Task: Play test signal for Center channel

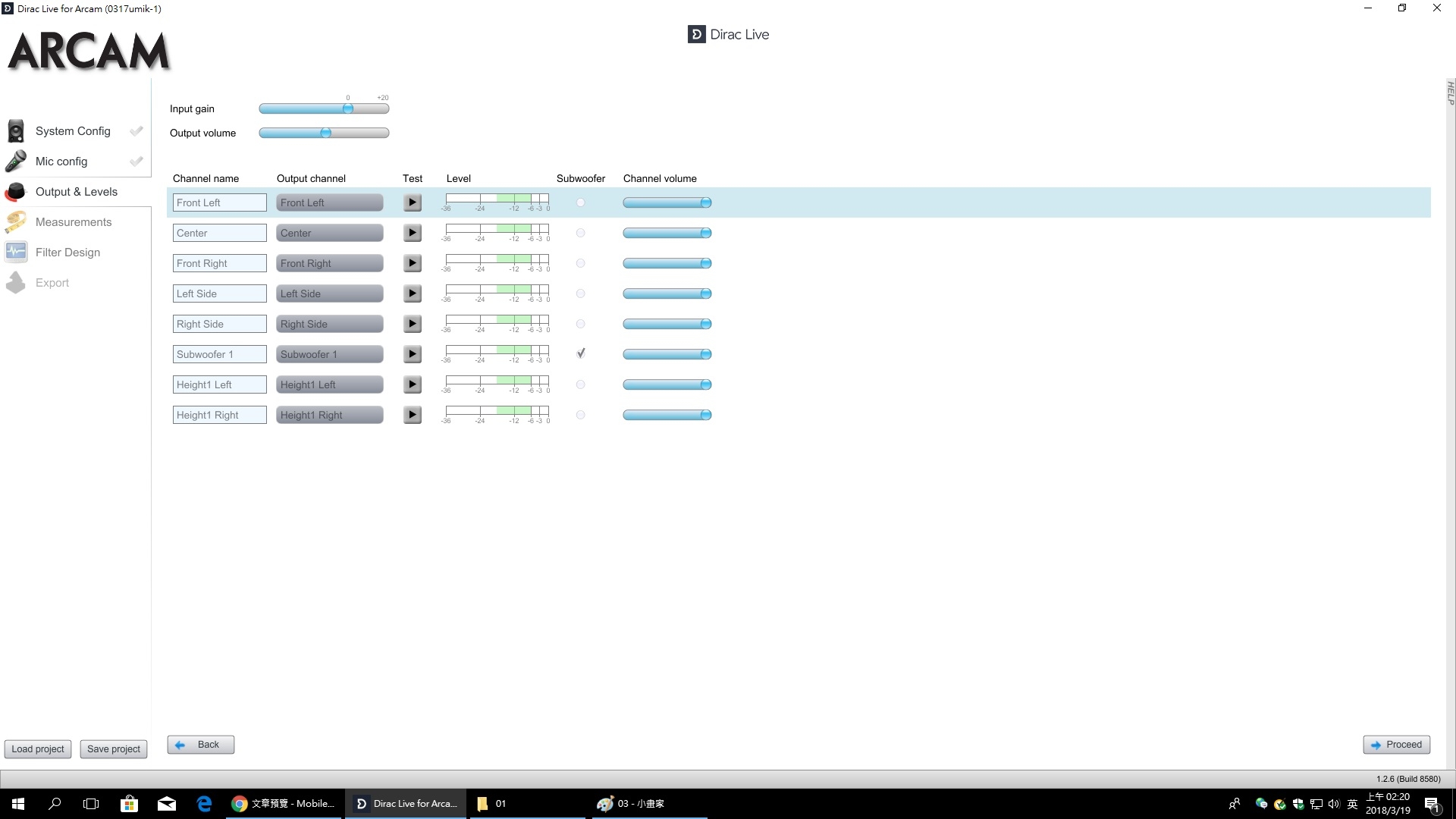Action: 412,233
